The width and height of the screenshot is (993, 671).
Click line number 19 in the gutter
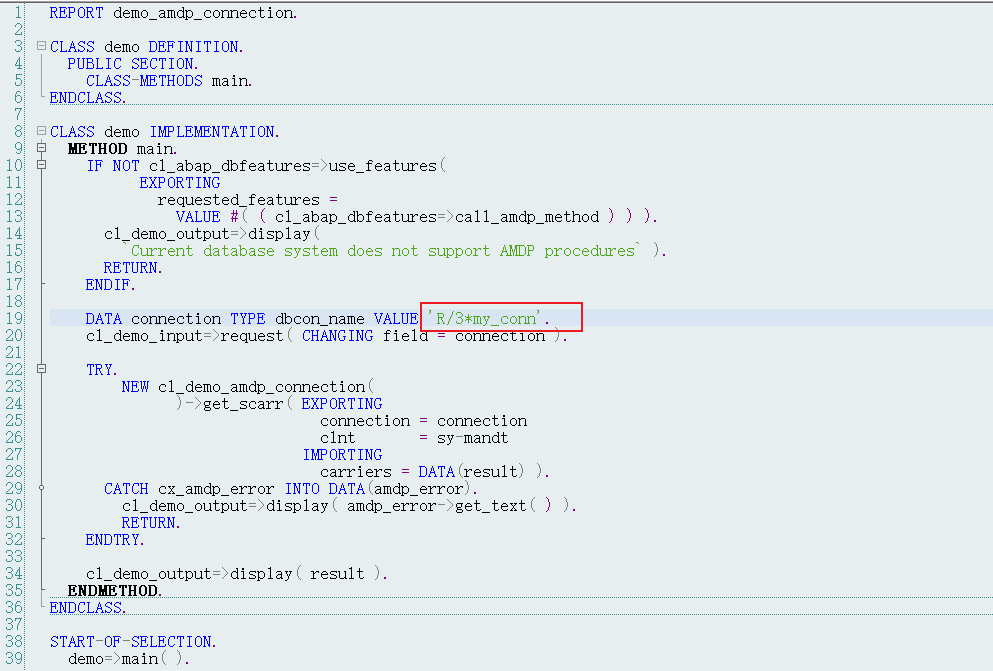click(14, 318)
